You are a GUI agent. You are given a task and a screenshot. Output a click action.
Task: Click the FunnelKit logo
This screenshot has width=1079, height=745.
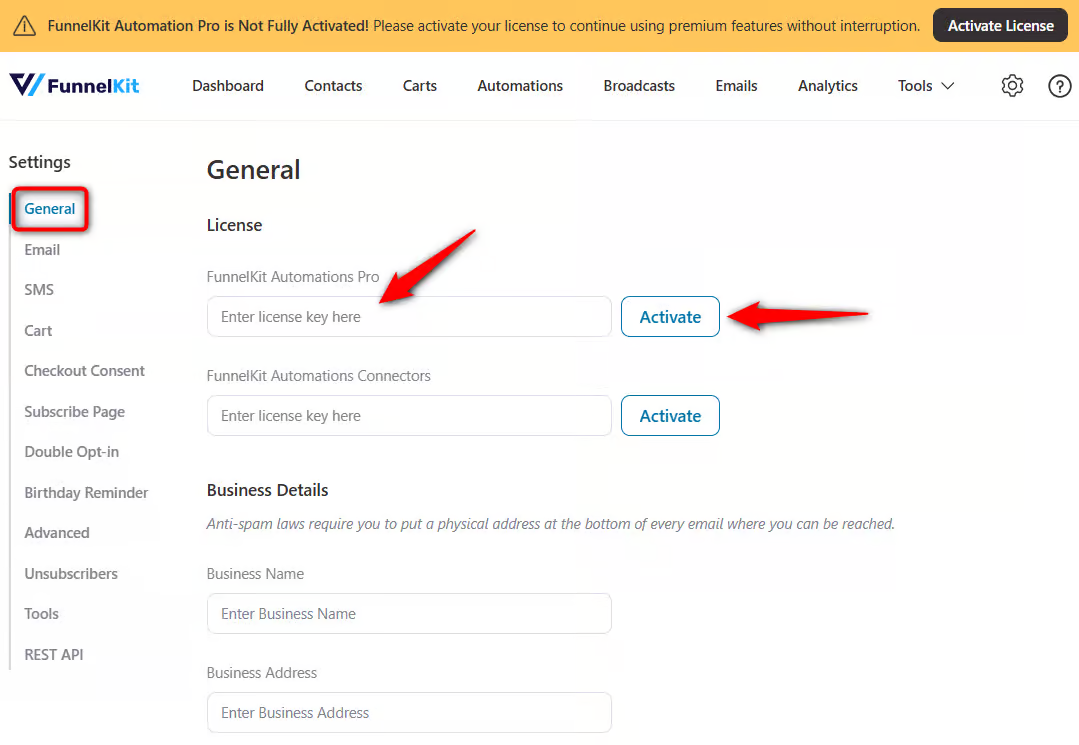74,85
